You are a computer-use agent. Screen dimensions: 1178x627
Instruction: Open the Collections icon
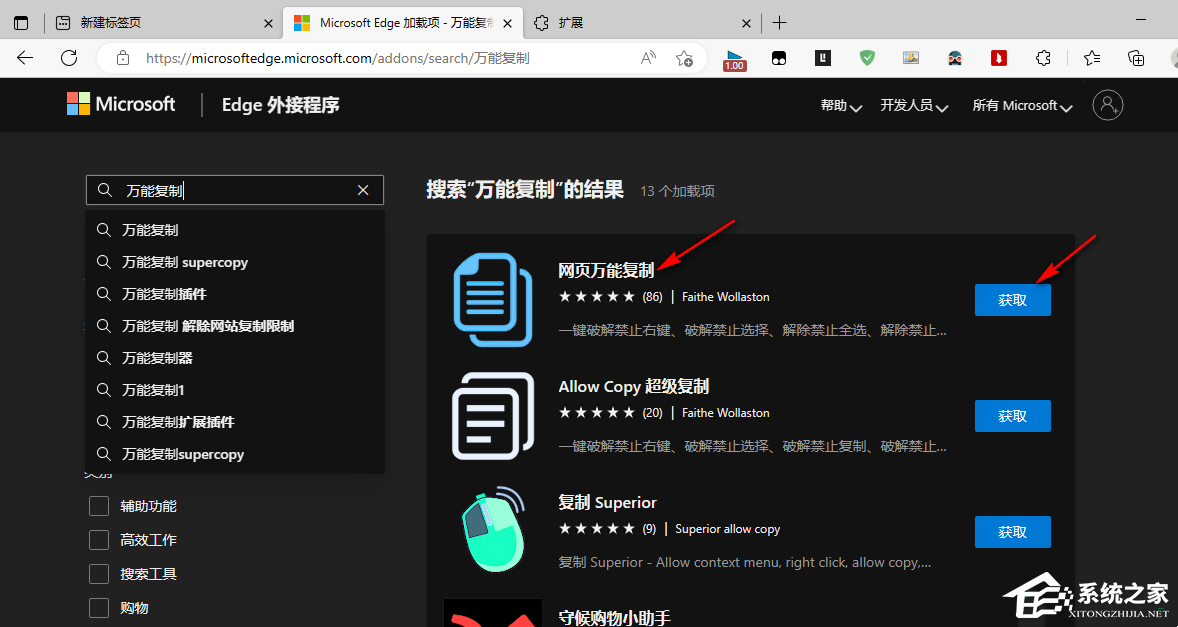(1136, 58)
